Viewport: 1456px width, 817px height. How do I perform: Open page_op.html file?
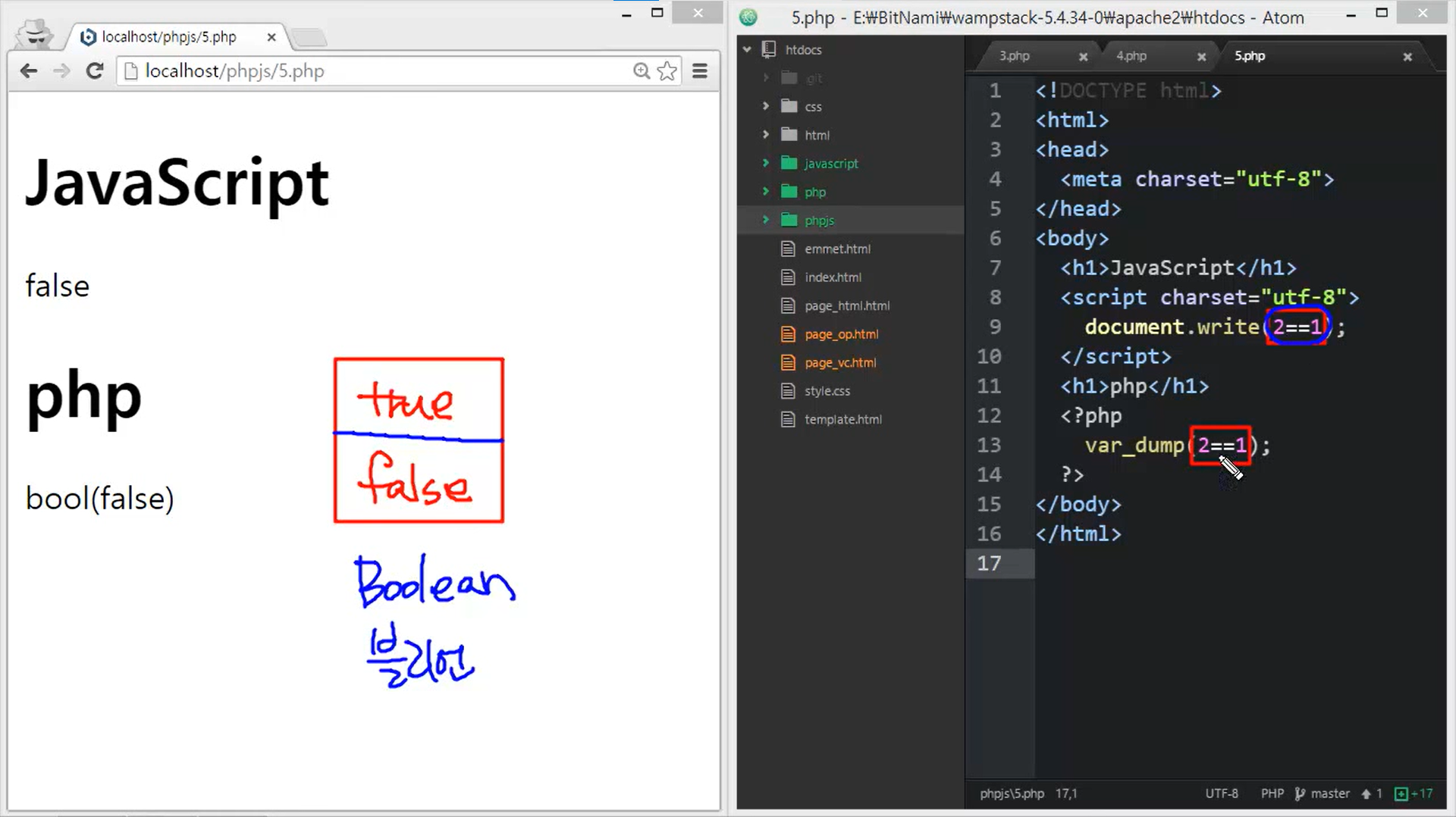pyautogui.click(x=842, y=334)
